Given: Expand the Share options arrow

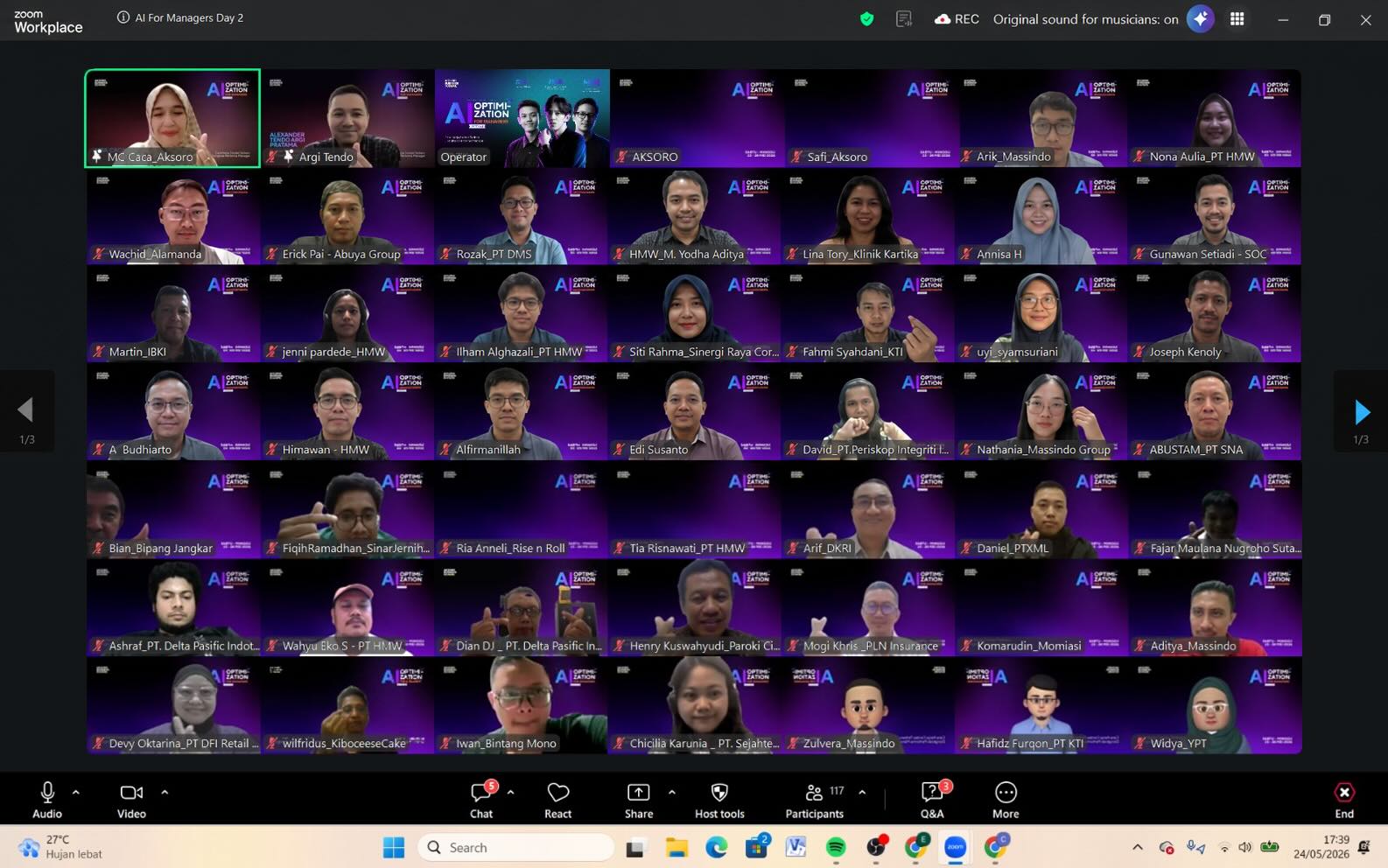Looking at the screenshot, I should 672,792.
